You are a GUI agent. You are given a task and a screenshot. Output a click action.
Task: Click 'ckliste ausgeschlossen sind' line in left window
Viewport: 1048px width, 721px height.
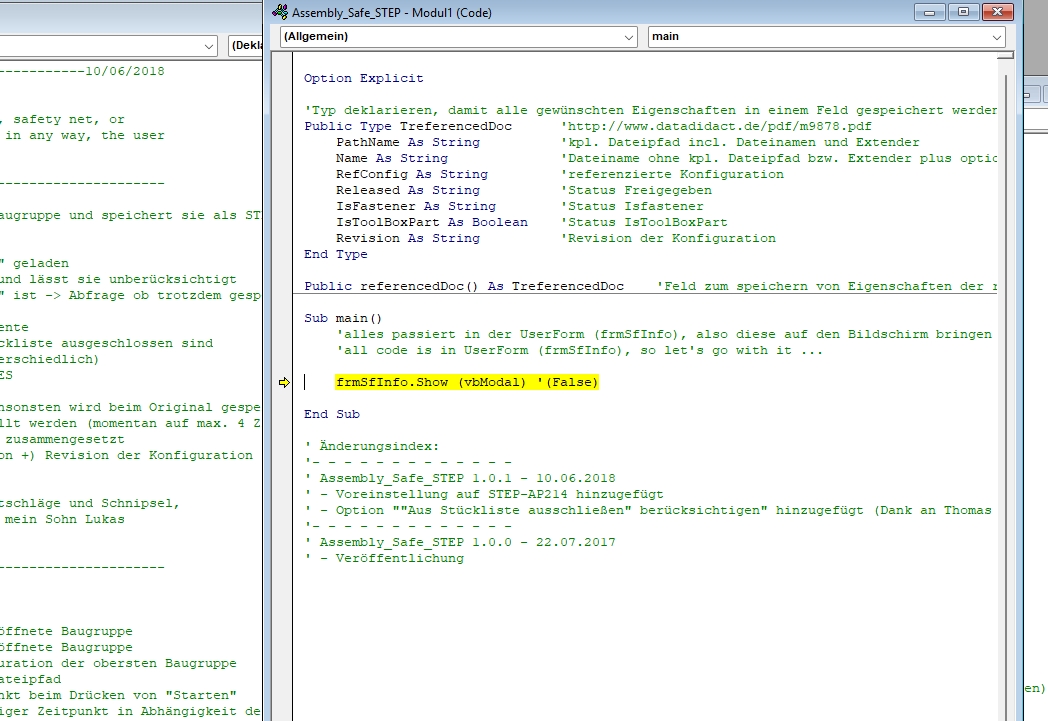[x=106, y=343]
